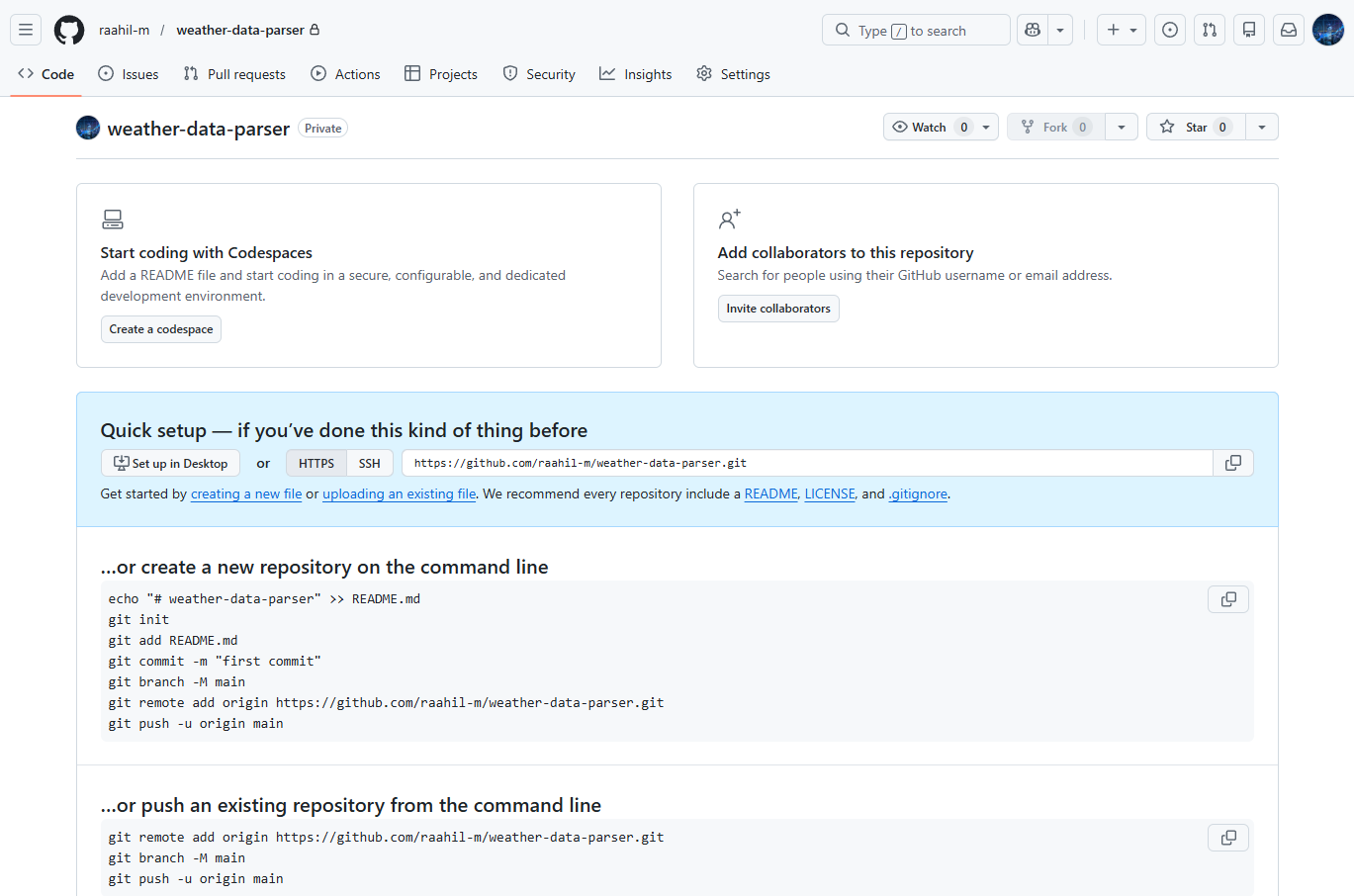
Task: Click the raahil-m owner breadcrumb
Action: 125,30
